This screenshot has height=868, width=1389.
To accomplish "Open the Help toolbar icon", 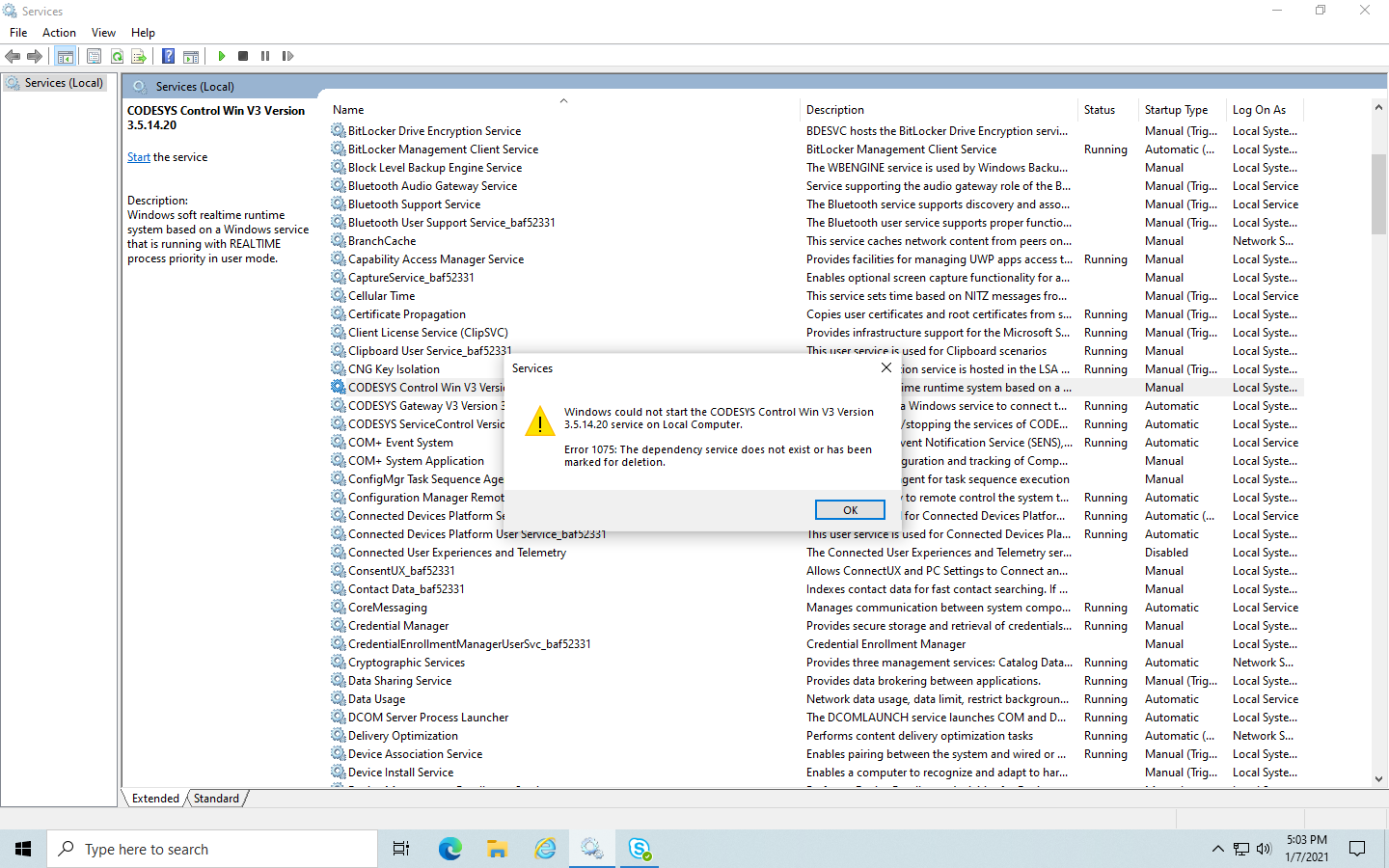I will [x=168, y=56].
